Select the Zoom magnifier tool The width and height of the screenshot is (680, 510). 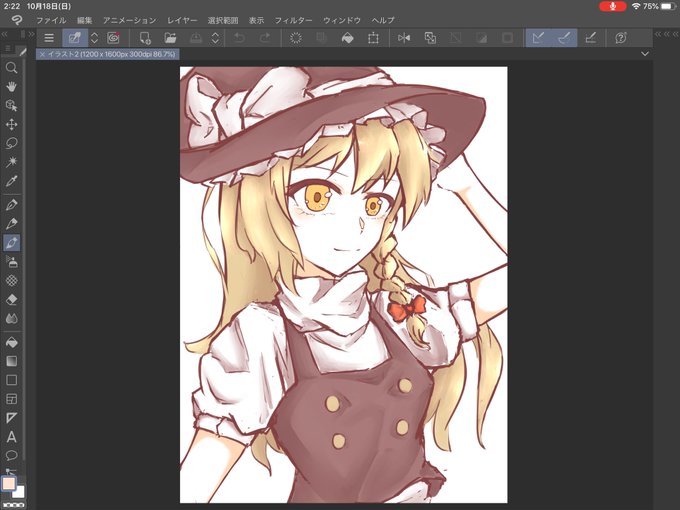click(11, 67)
